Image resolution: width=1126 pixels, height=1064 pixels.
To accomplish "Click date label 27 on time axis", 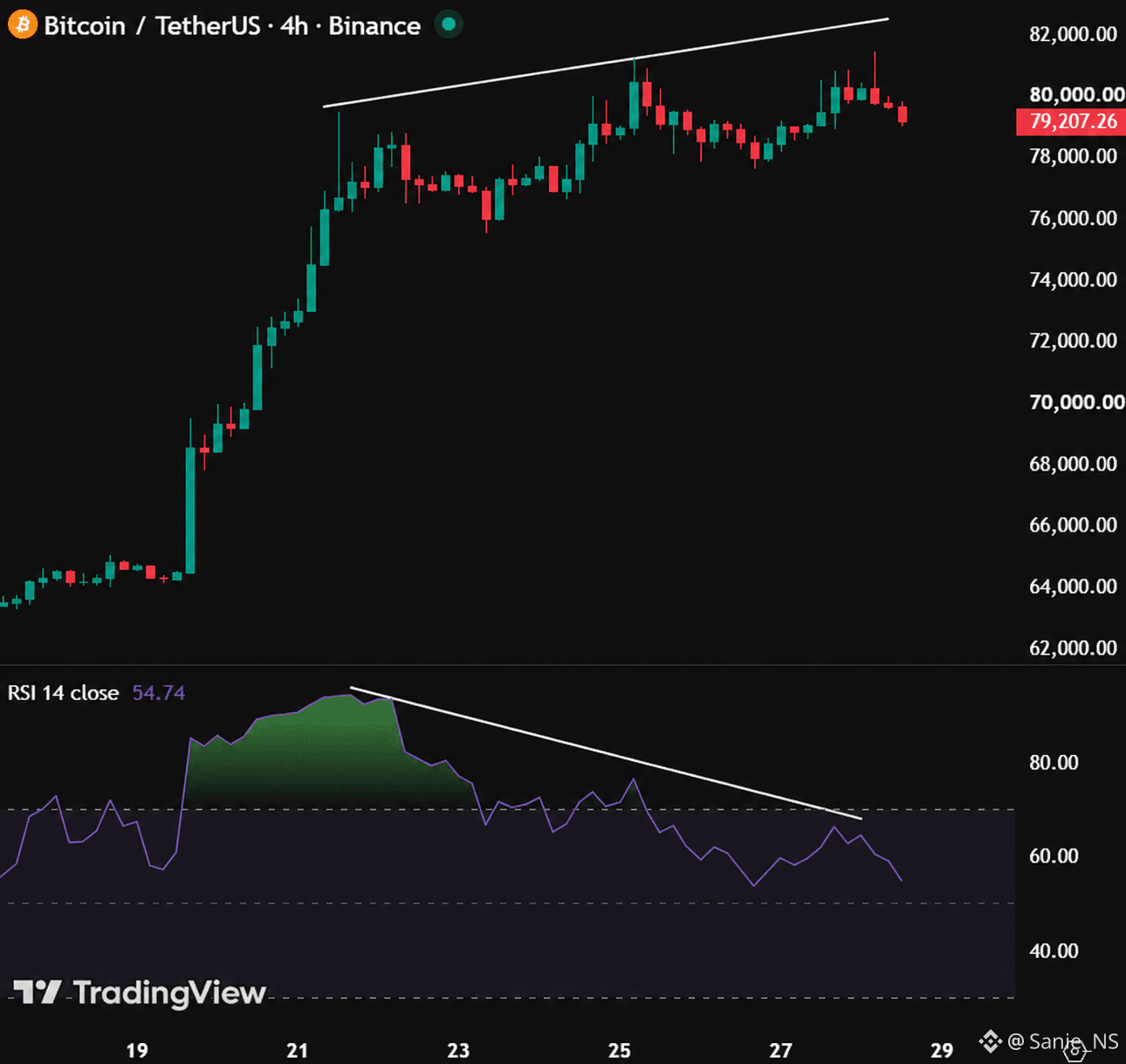I will [780, 1050].
